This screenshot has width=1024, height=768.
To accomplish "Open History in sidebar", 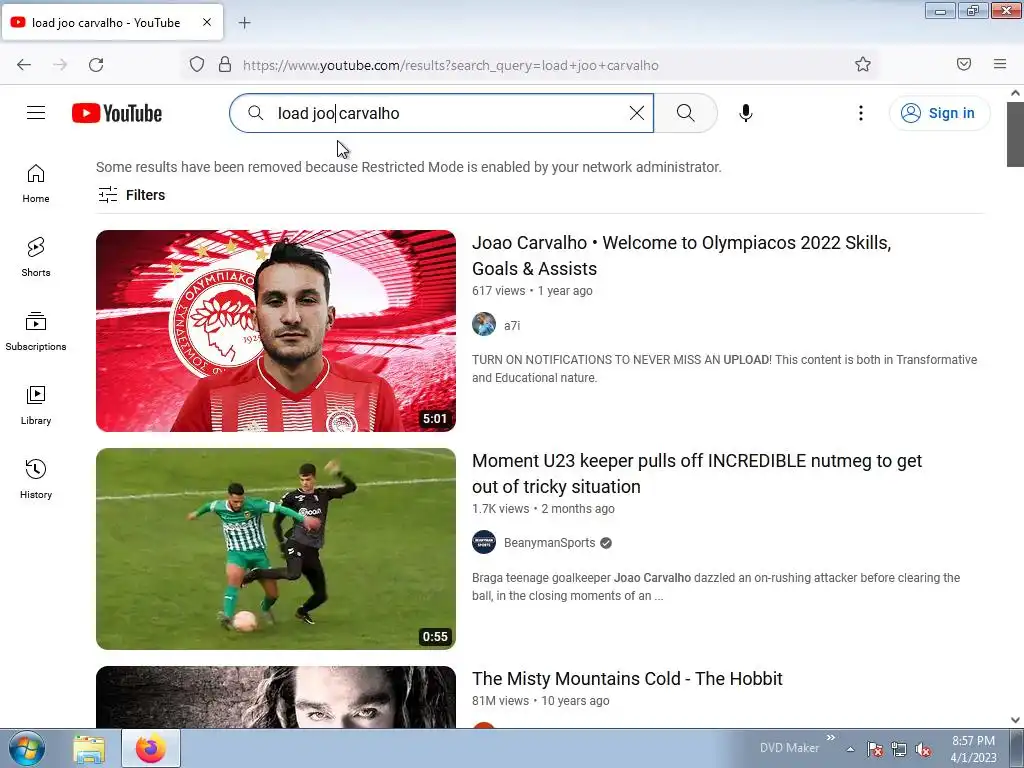I will coord(36,479).
